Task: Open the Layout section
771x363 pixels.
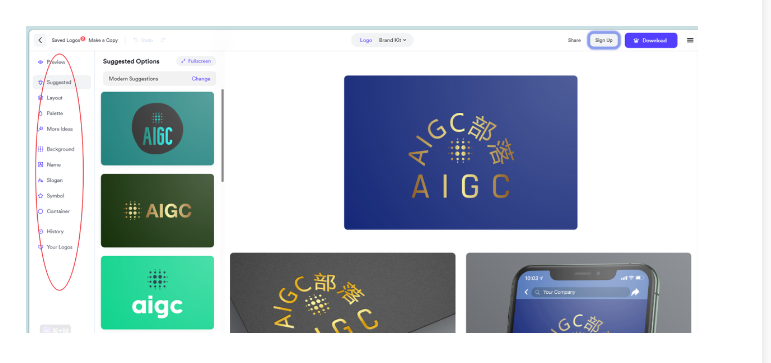Action: tap(50, 98)
